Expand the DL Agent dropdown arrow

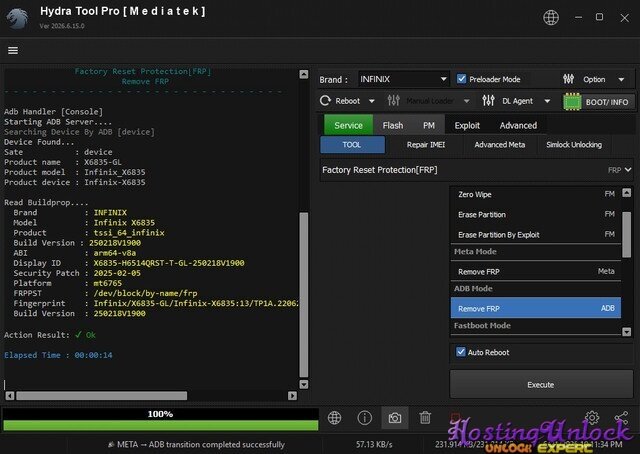pos(547,101)
